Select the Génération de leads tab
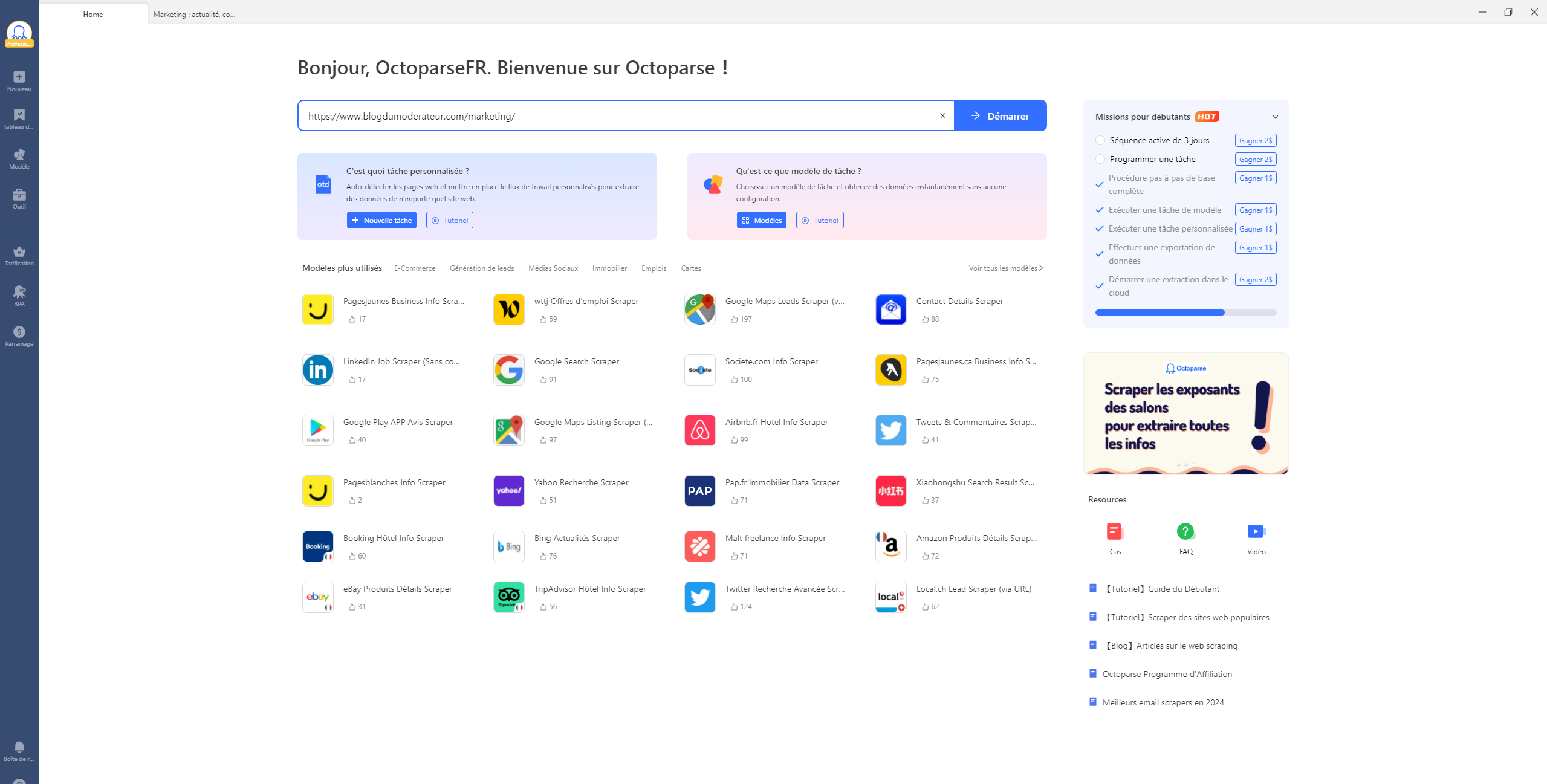Viewport: 1547px width, 784px height. 482,268
